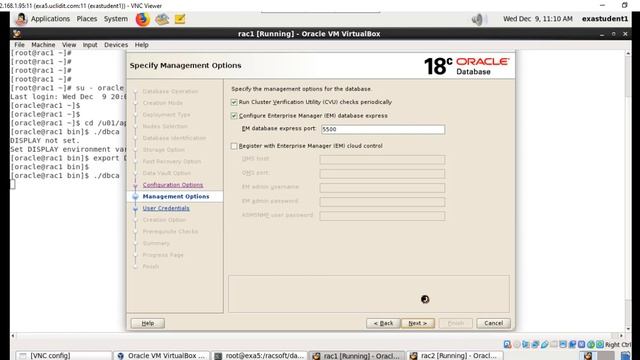
Task: Open the GNOME System menu
Action: [116, 19]
